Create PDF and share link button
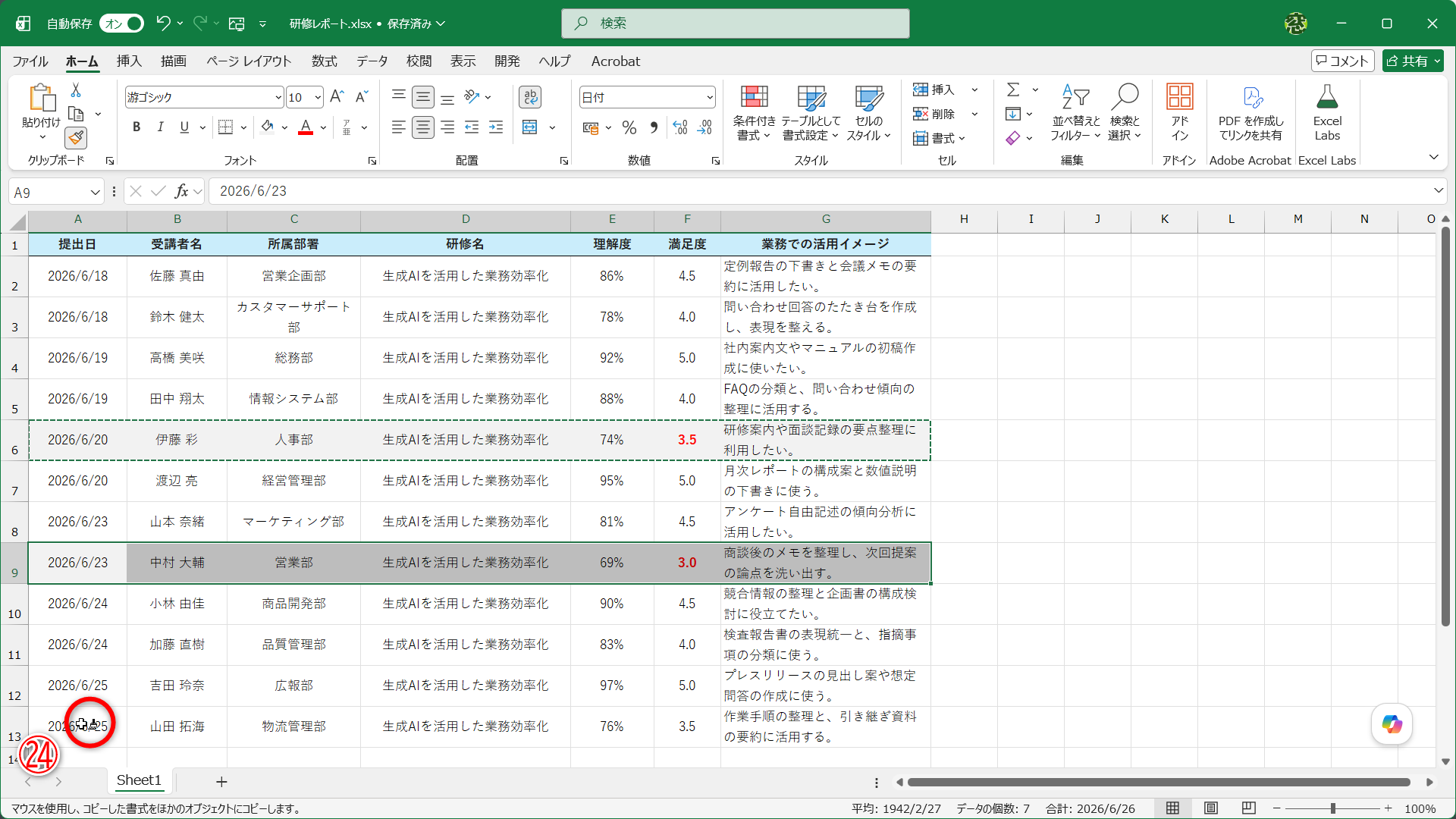This screenshot has height=819, width=1456. click(1250, 112)
